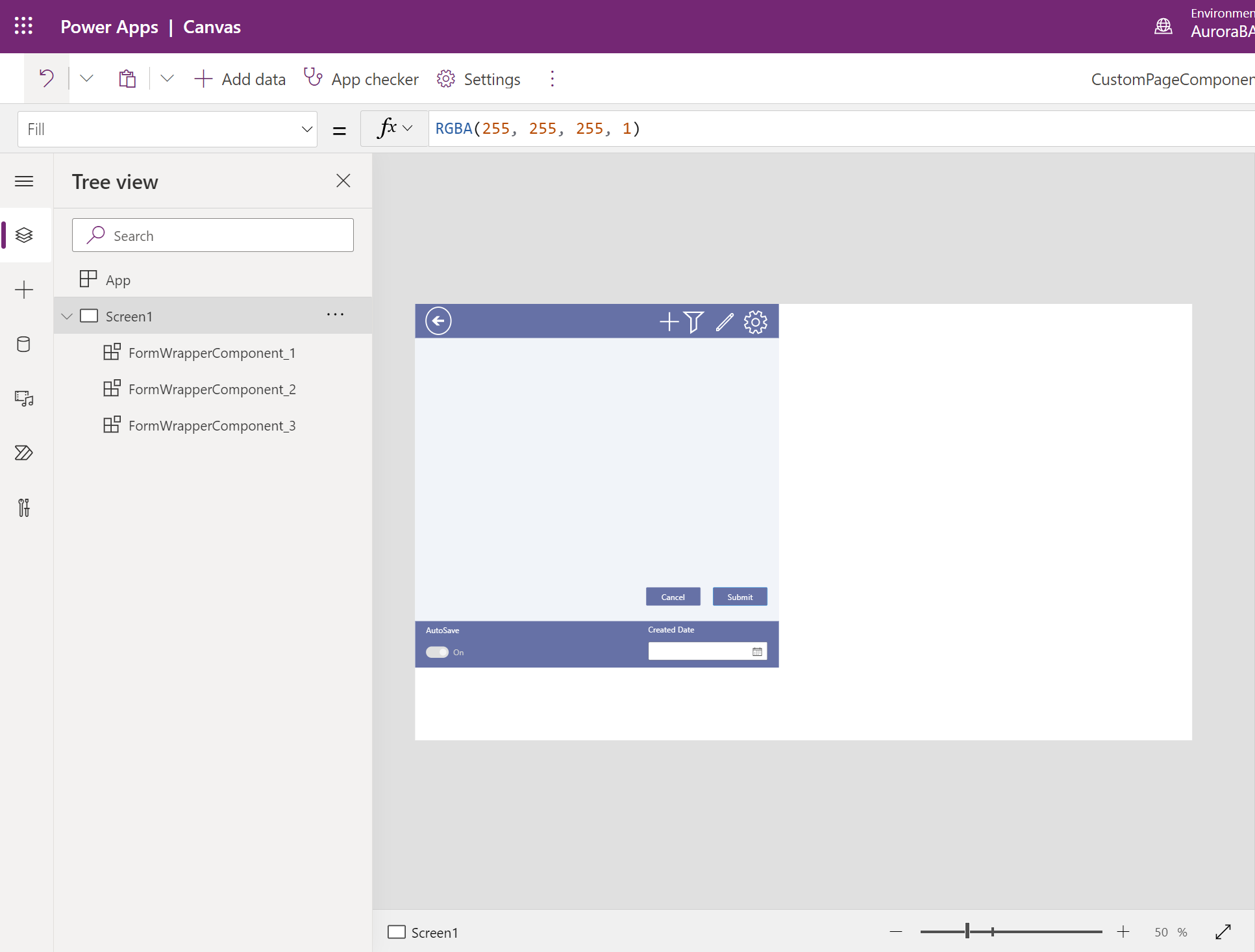This screenshot has height=952, width=1255.
Task: Toggle the AutoSave switch to On
Action: 437,652
